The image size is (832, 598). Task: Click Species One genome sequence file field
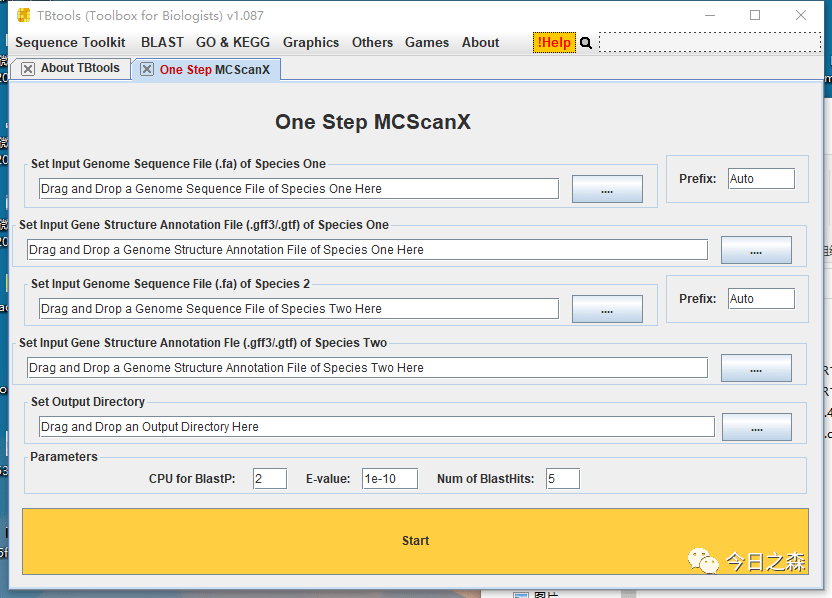tap(299, 189)
